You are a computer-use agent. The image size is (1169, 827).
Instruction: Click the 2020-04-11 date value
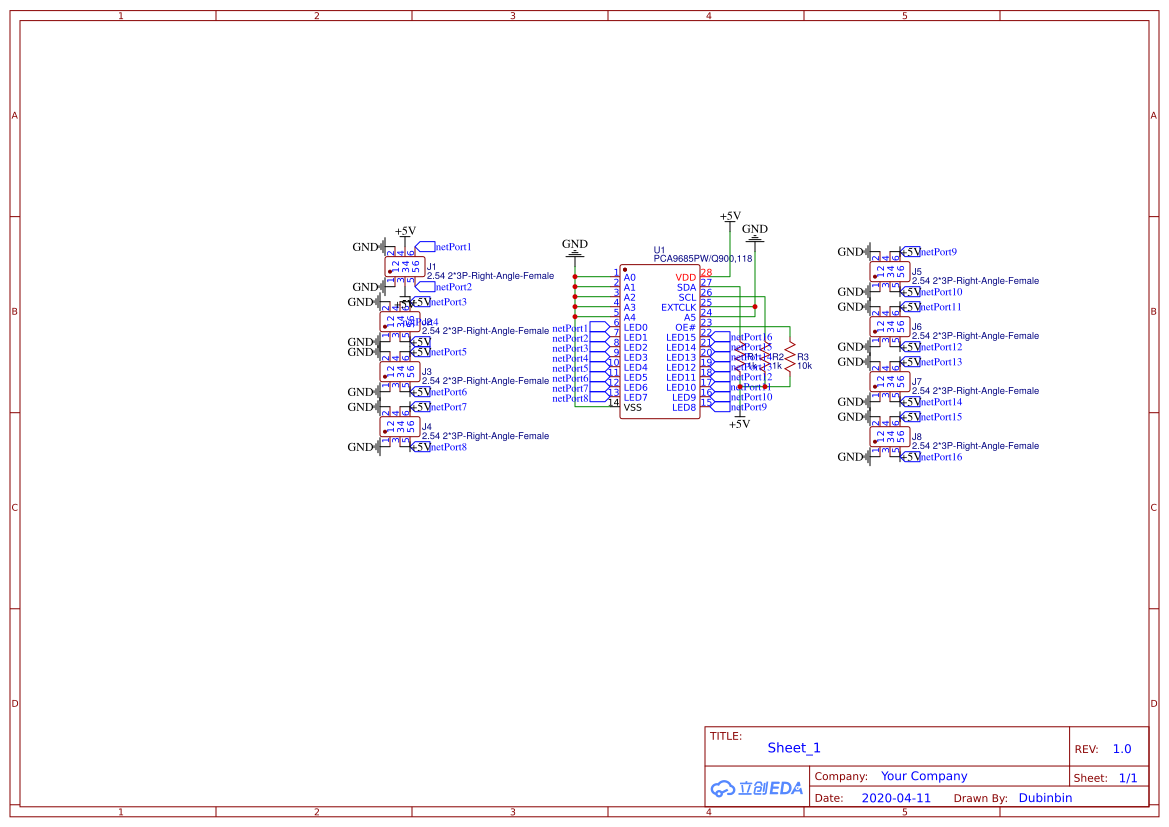coord(895,798)
